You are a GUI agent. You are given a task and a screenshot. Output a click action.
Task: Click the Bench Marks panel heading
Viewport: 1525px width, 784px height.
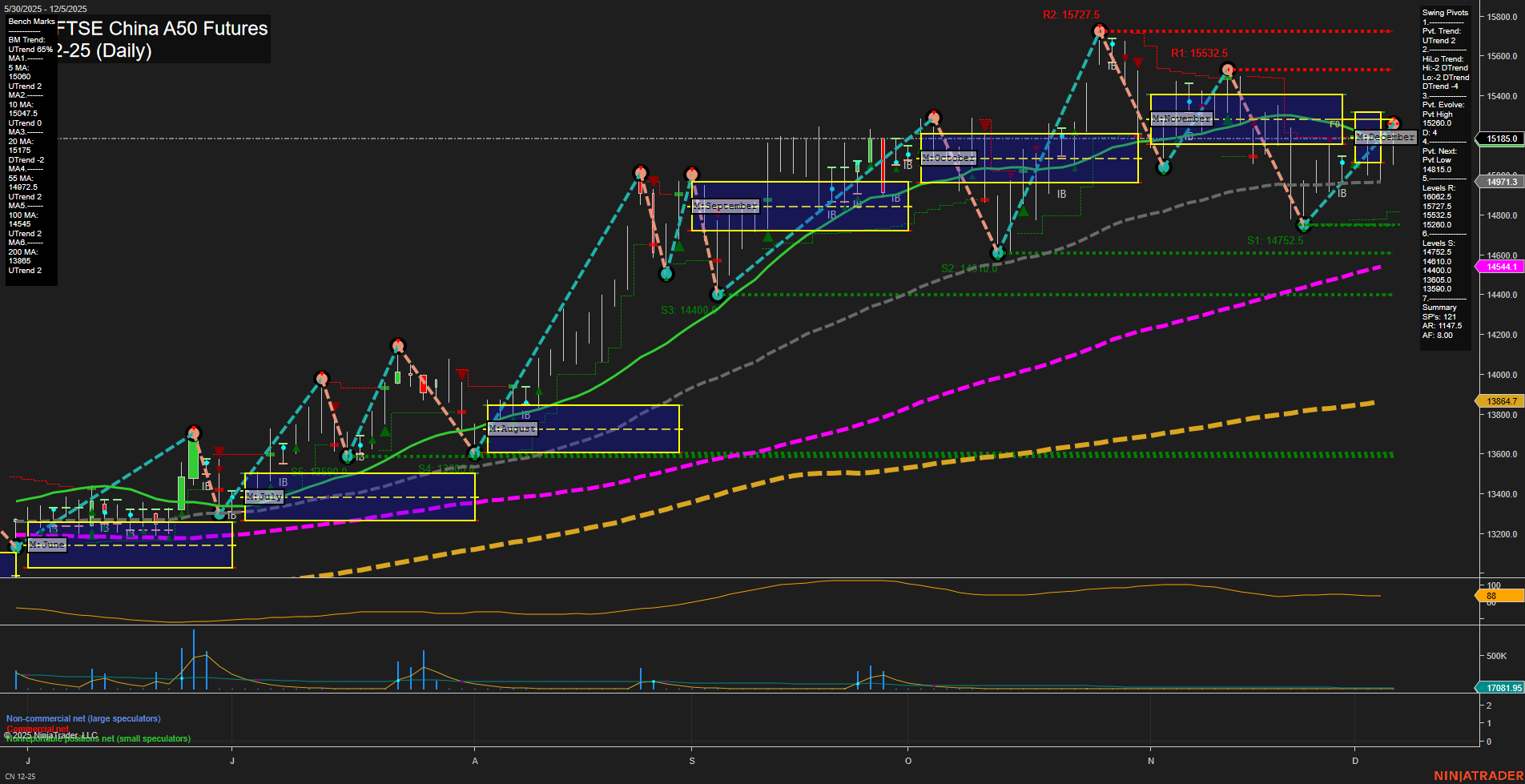click(32, 22)
